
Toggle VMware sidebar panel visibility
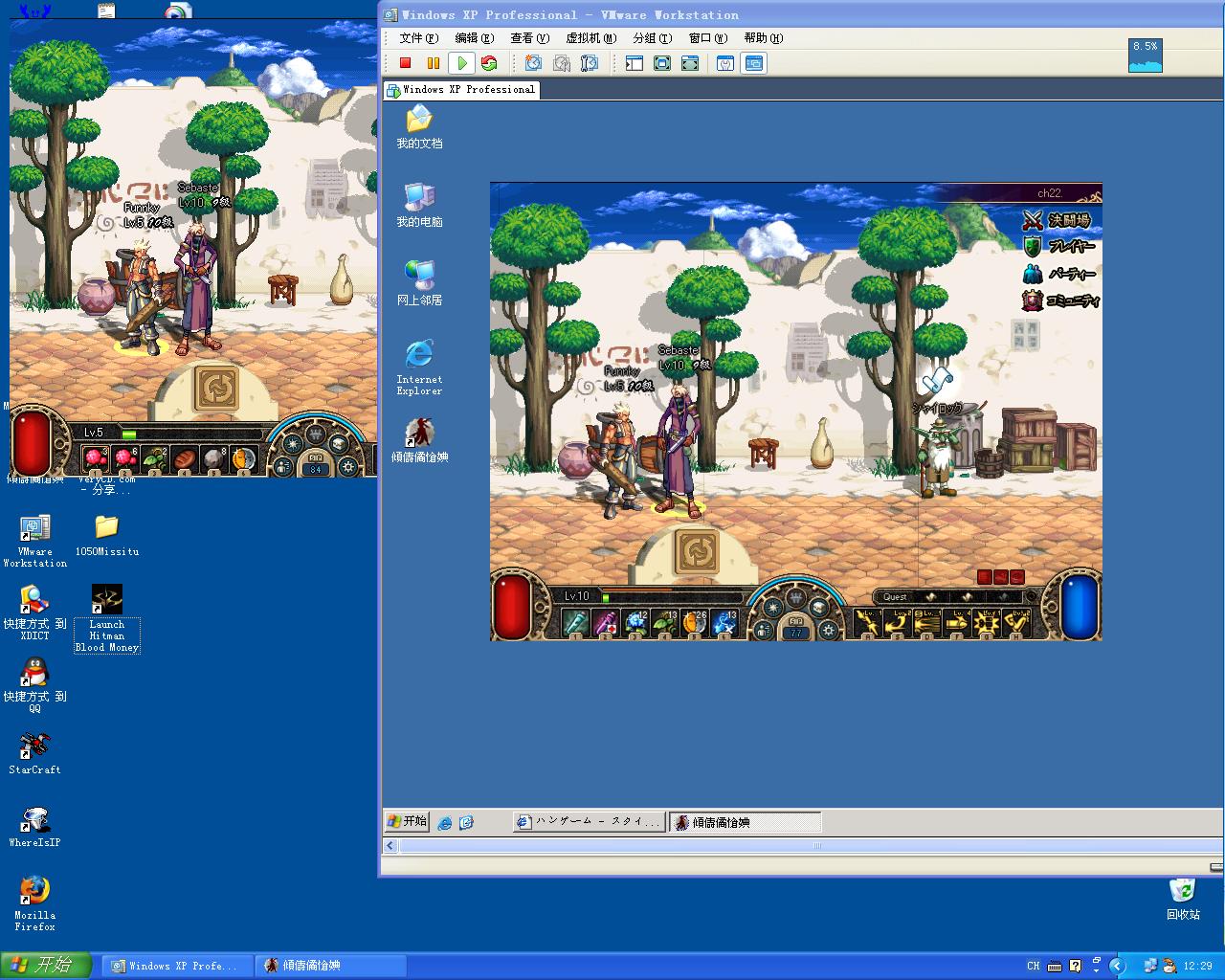click(635, 63)
